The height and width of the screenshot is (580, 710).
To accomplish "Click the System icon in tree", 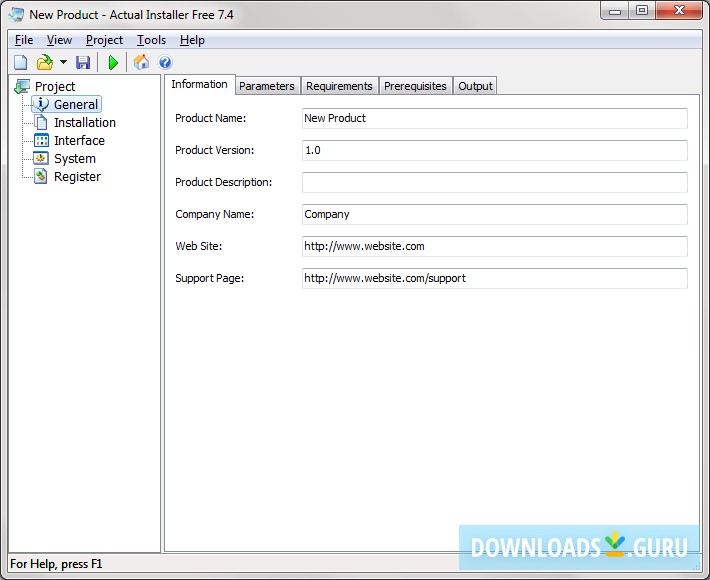I will [41, 158].
